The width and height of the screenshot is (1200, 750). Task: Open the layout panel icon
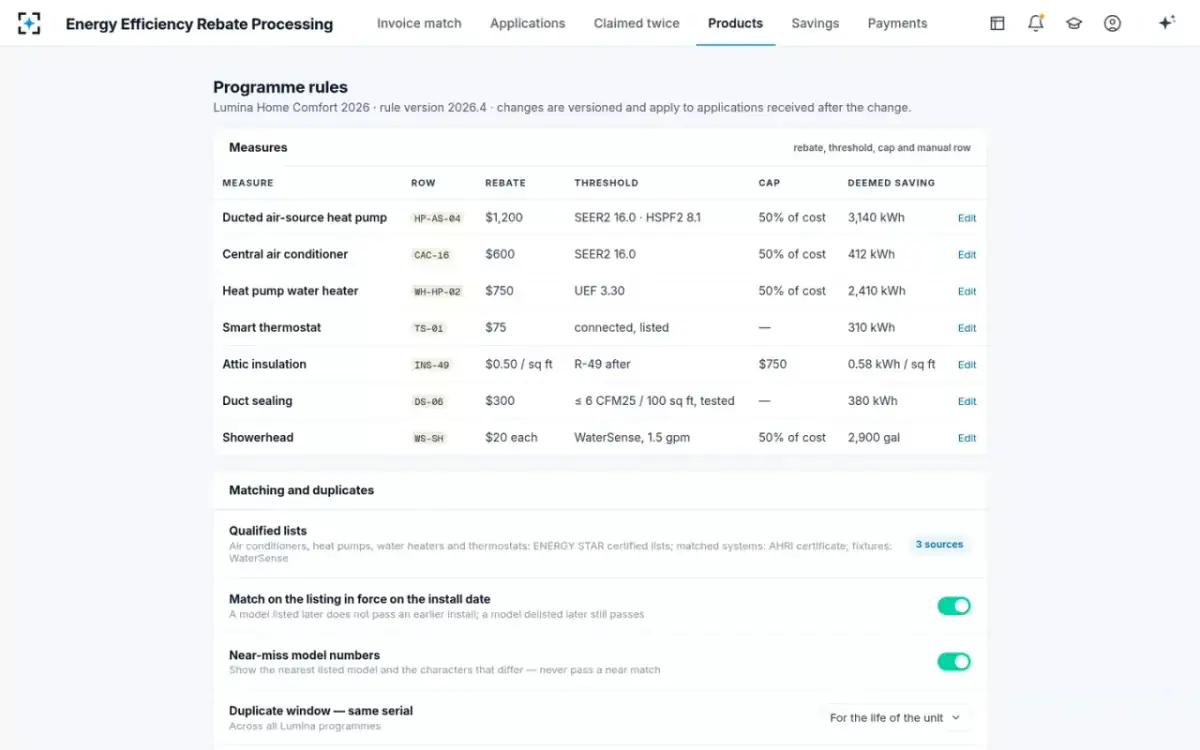pos(997,23)
